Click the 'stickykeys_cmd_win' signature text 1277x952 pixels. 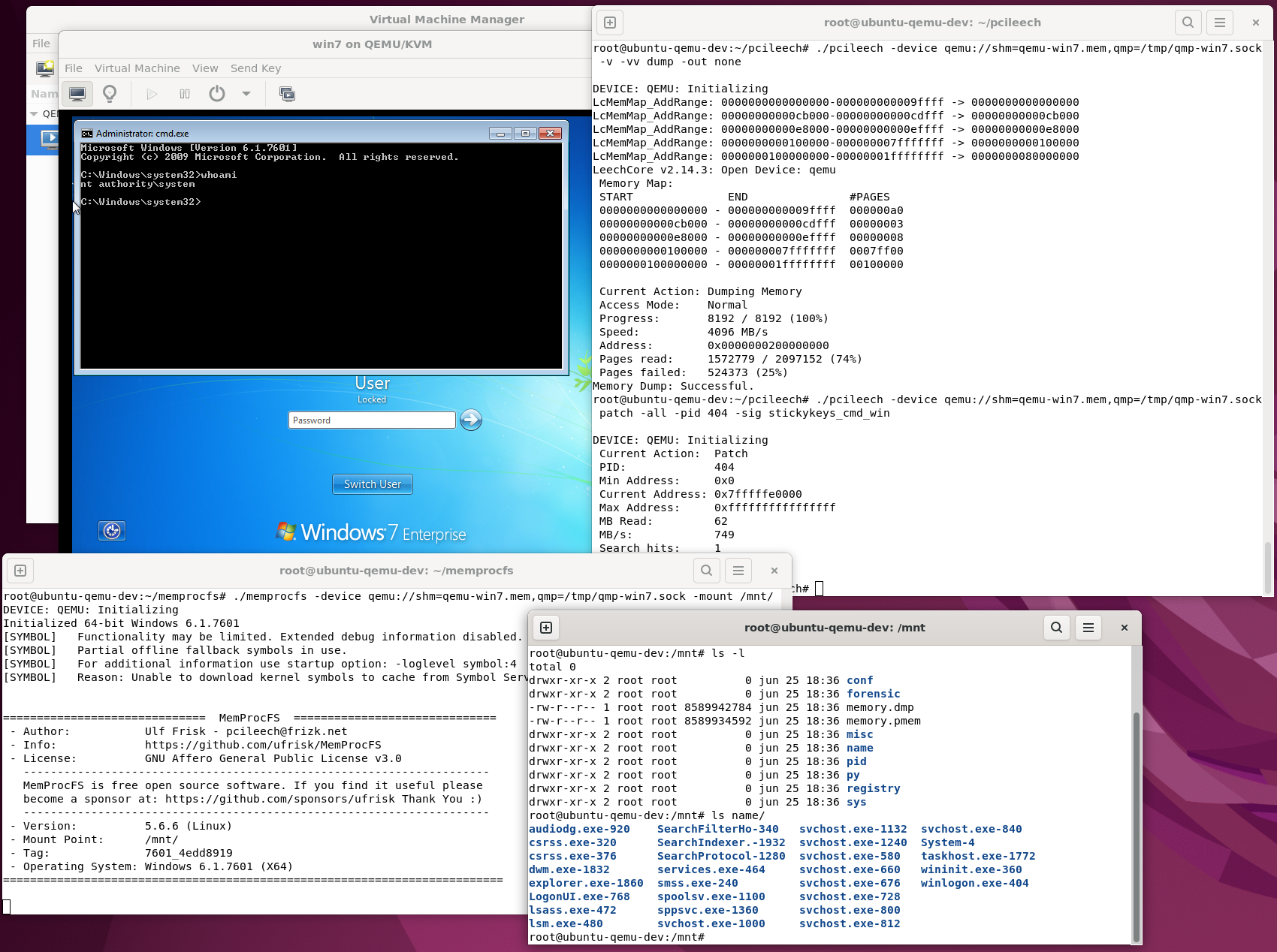[x=829, y=413]
